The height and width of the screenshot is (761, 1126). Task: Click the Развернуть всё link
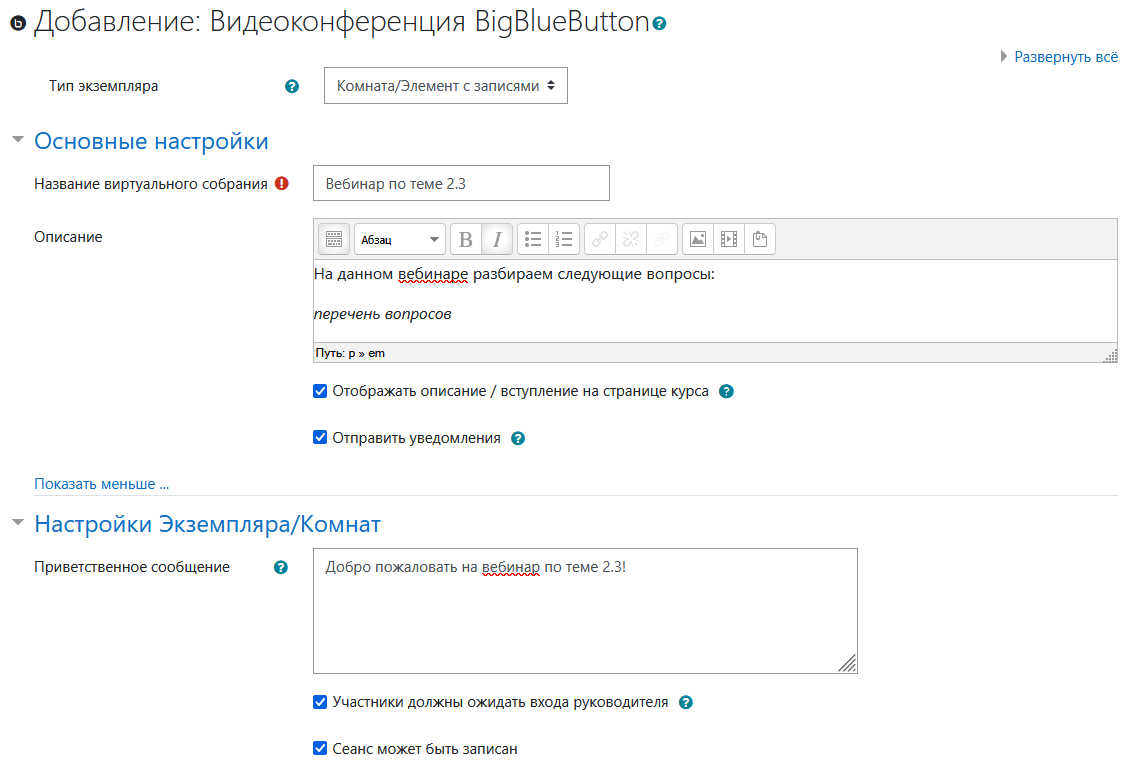point(1066,57)
